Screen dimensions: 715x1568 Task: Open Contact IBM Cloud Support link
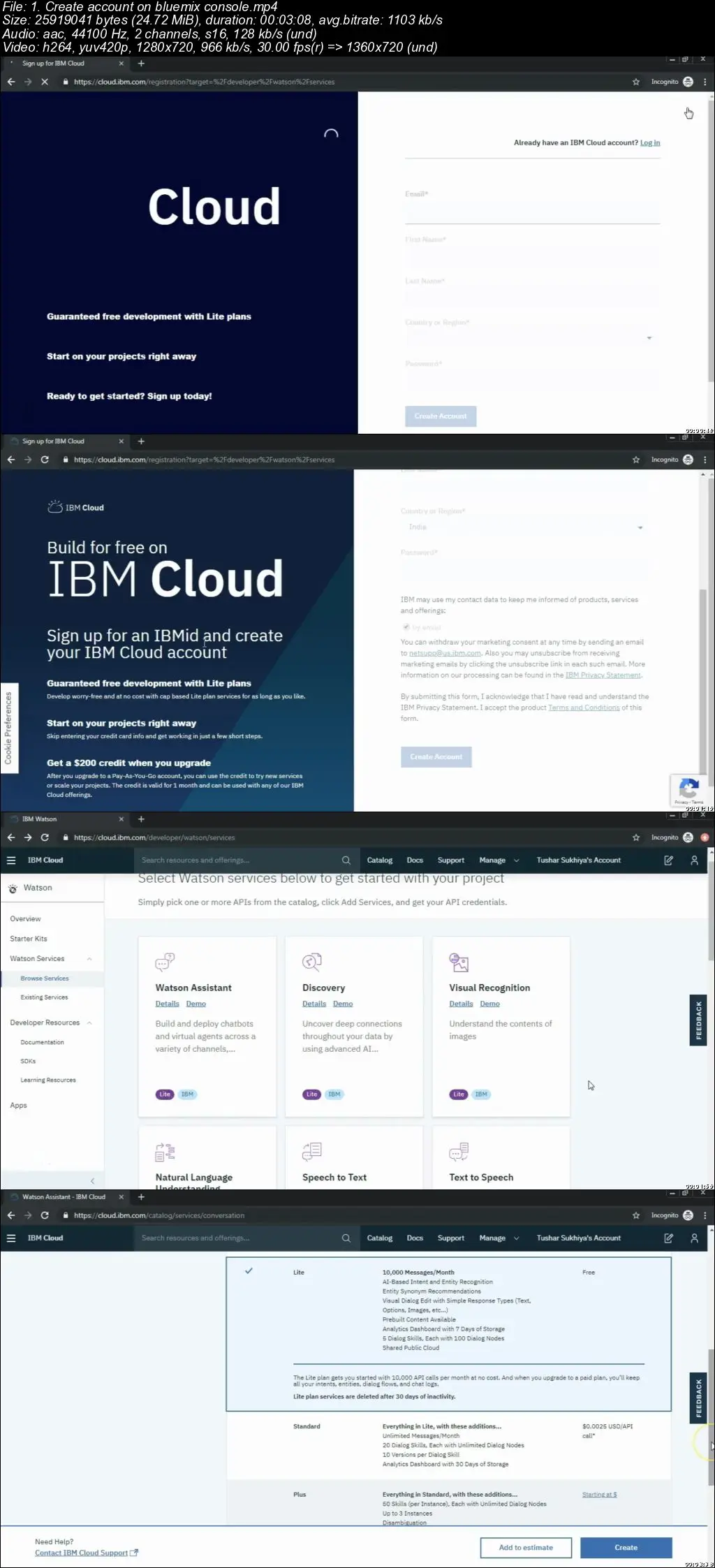point(87,1553)
